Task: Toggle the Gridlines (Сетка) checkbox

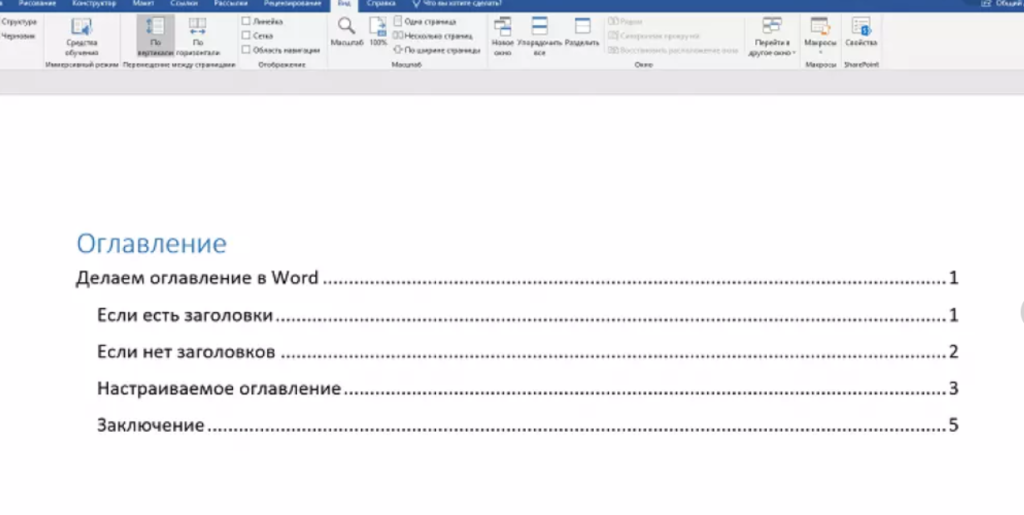Action: [x=246, y=35]
